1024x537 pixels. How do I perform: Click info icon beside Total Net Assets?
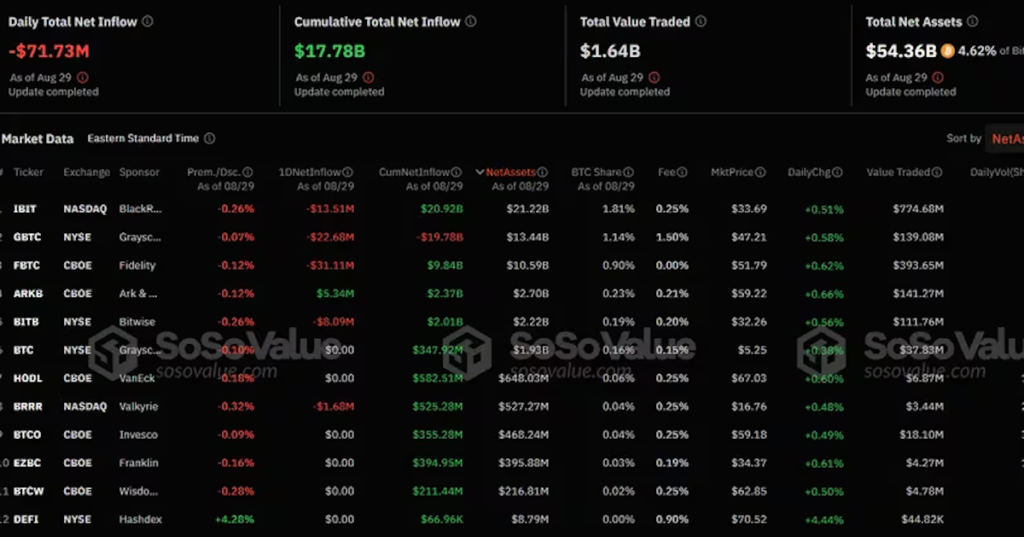(x=972, y=22)
